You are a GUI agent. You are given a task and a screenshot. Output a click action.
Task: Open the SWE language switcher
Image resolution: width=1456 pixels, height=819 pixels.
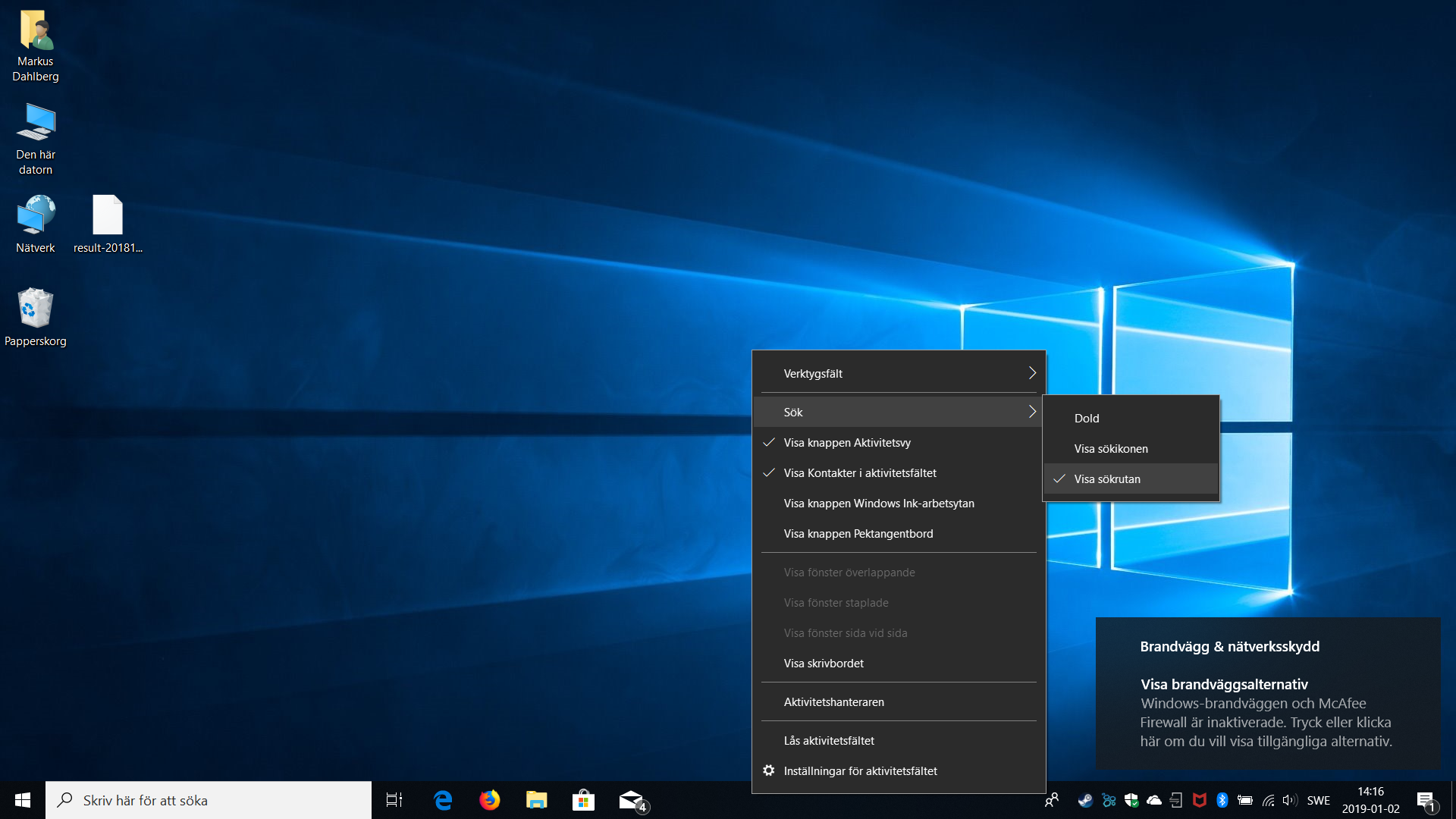1319,800
